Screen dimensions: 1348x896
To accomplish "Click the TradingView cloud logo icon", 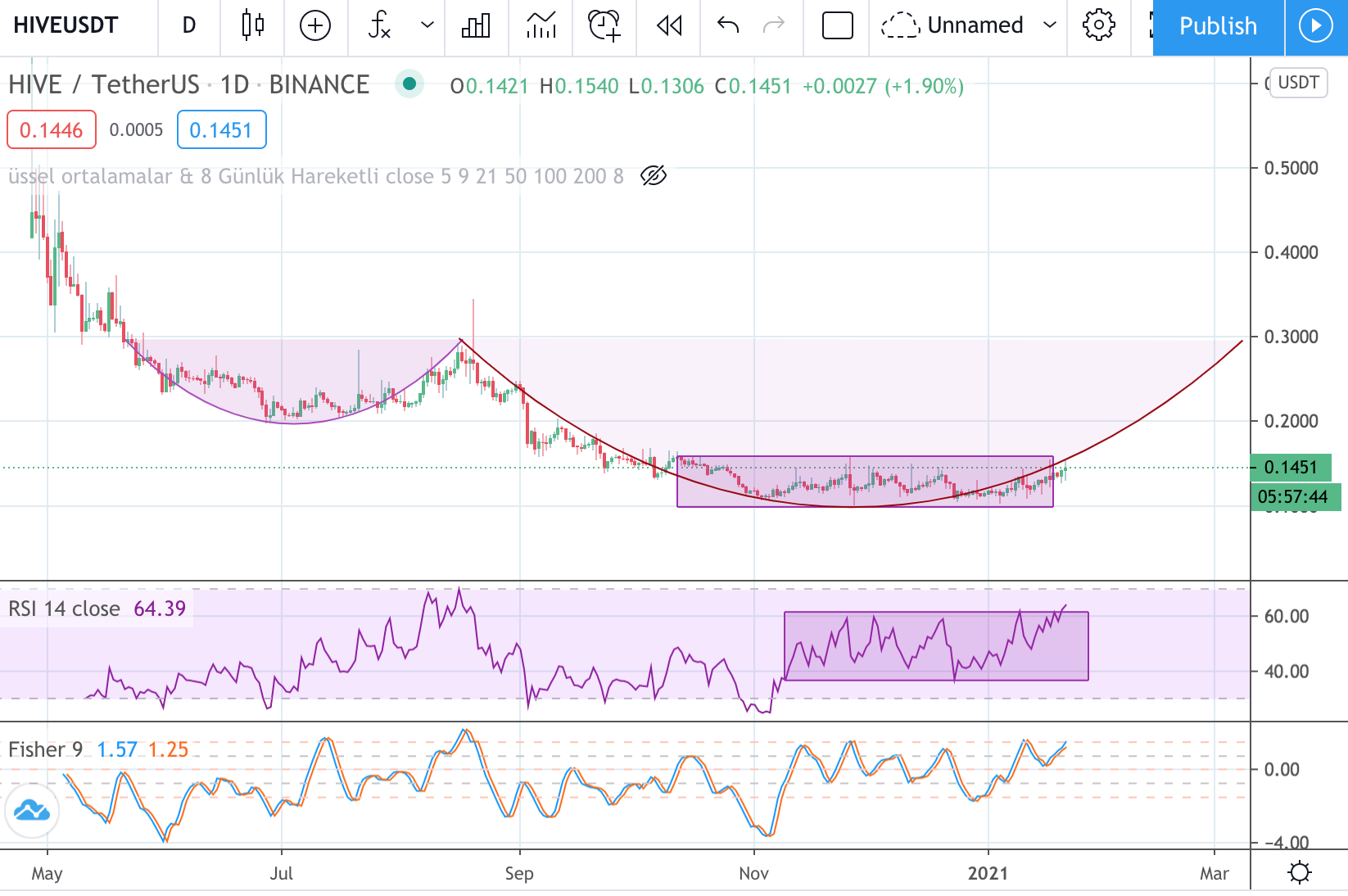I will (x=32, y=811).
